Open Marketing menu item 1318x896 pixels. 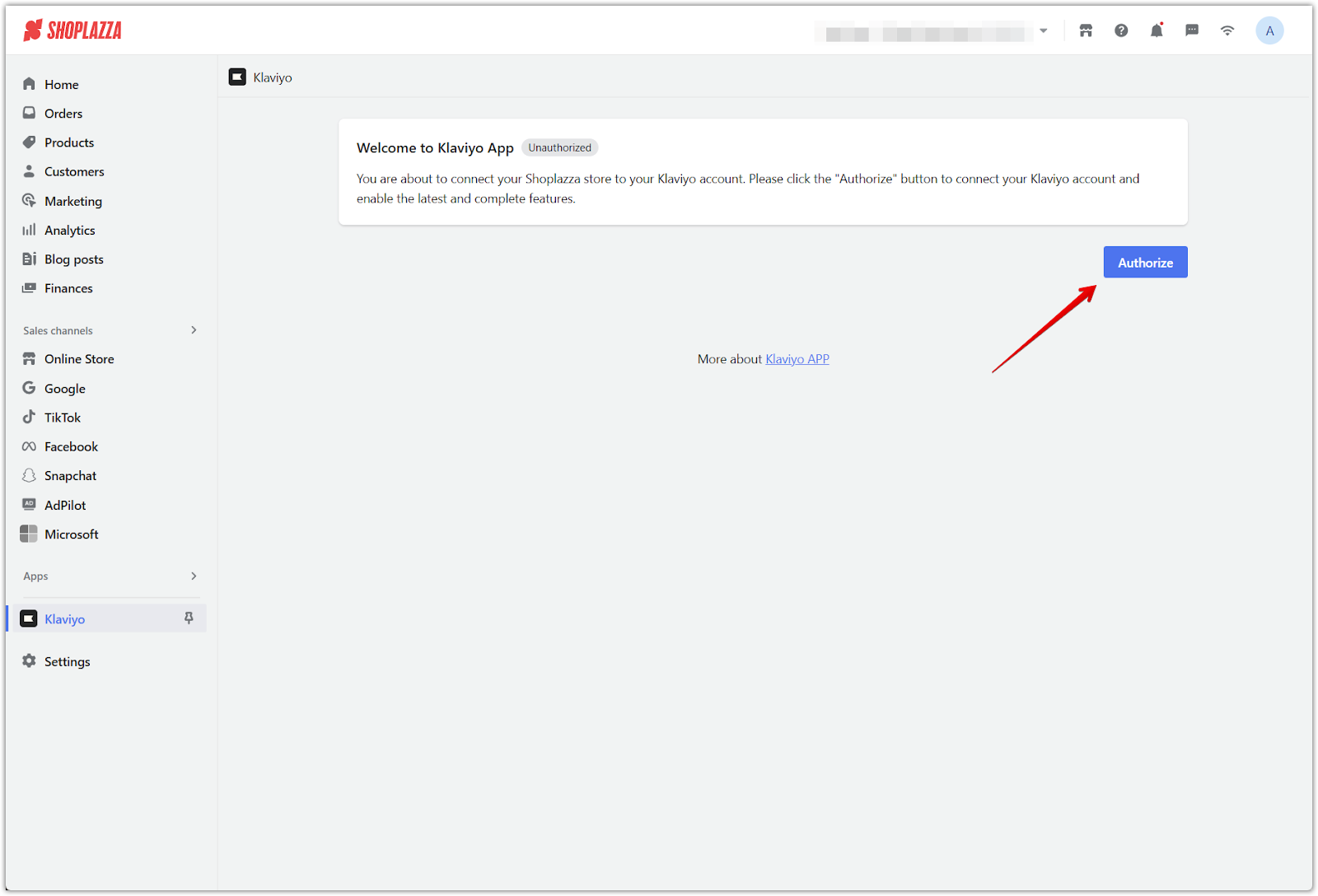[x=73, y=201]
